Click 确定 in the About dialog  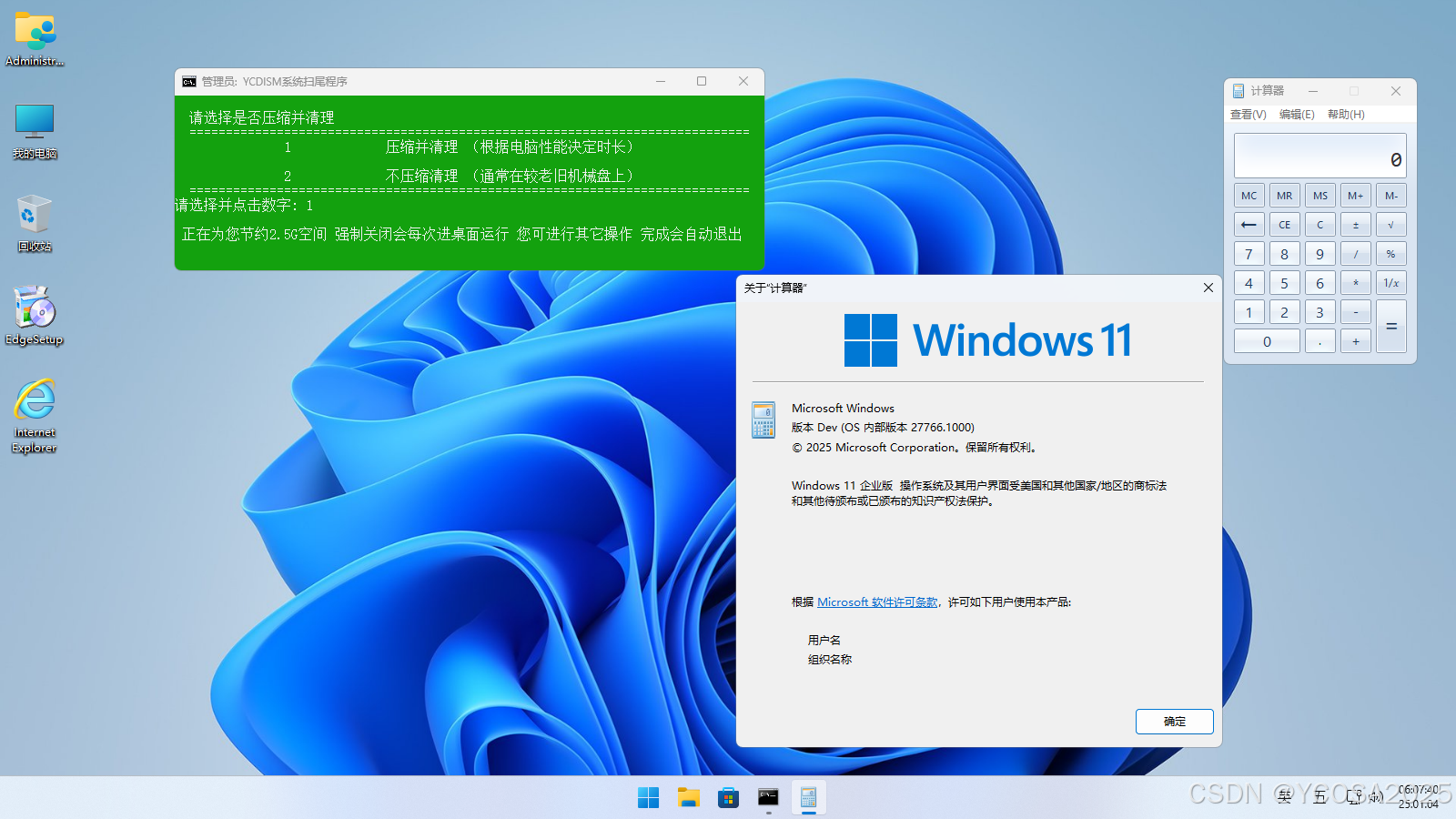point(1174,722)
